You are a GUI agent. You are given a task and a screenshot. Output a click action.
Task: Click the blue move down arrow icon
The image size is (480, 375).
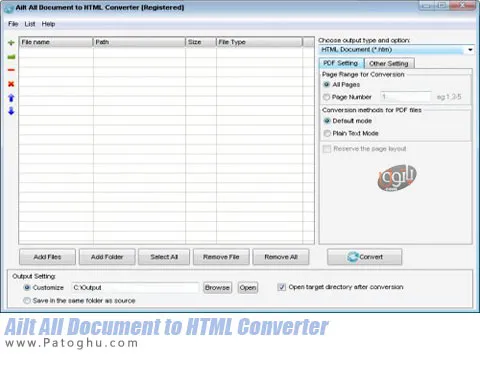click(x=11, y=111)
